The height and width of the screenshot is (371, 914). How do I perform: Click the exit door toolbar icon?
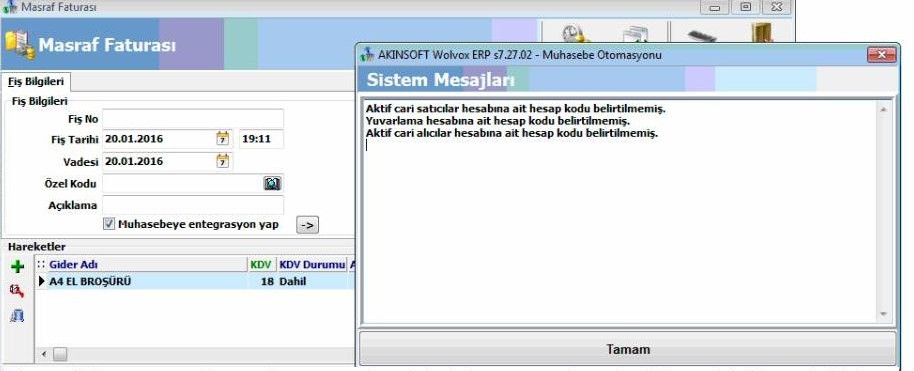point(762,33)
